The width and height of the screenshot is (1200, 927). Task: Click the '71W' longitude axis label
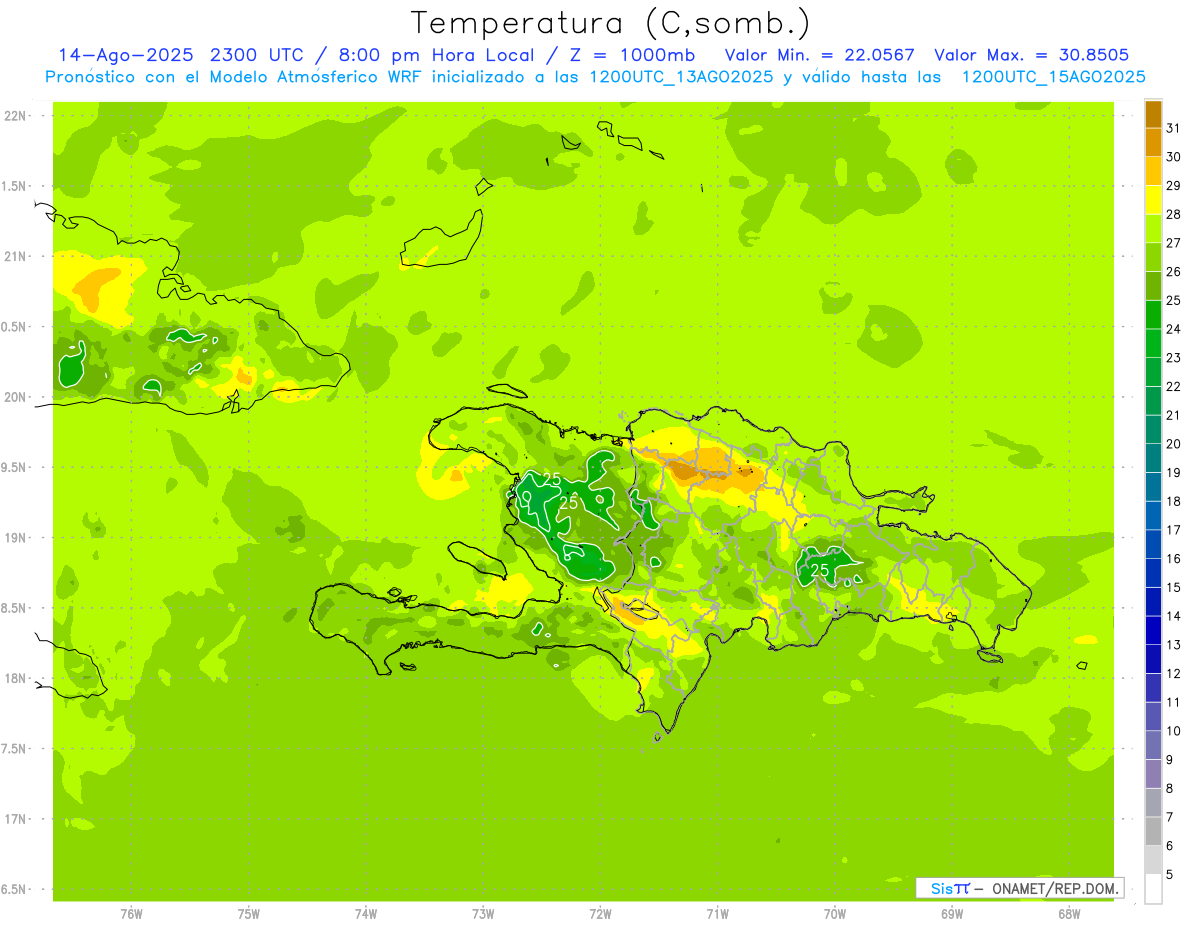(717, 914)
